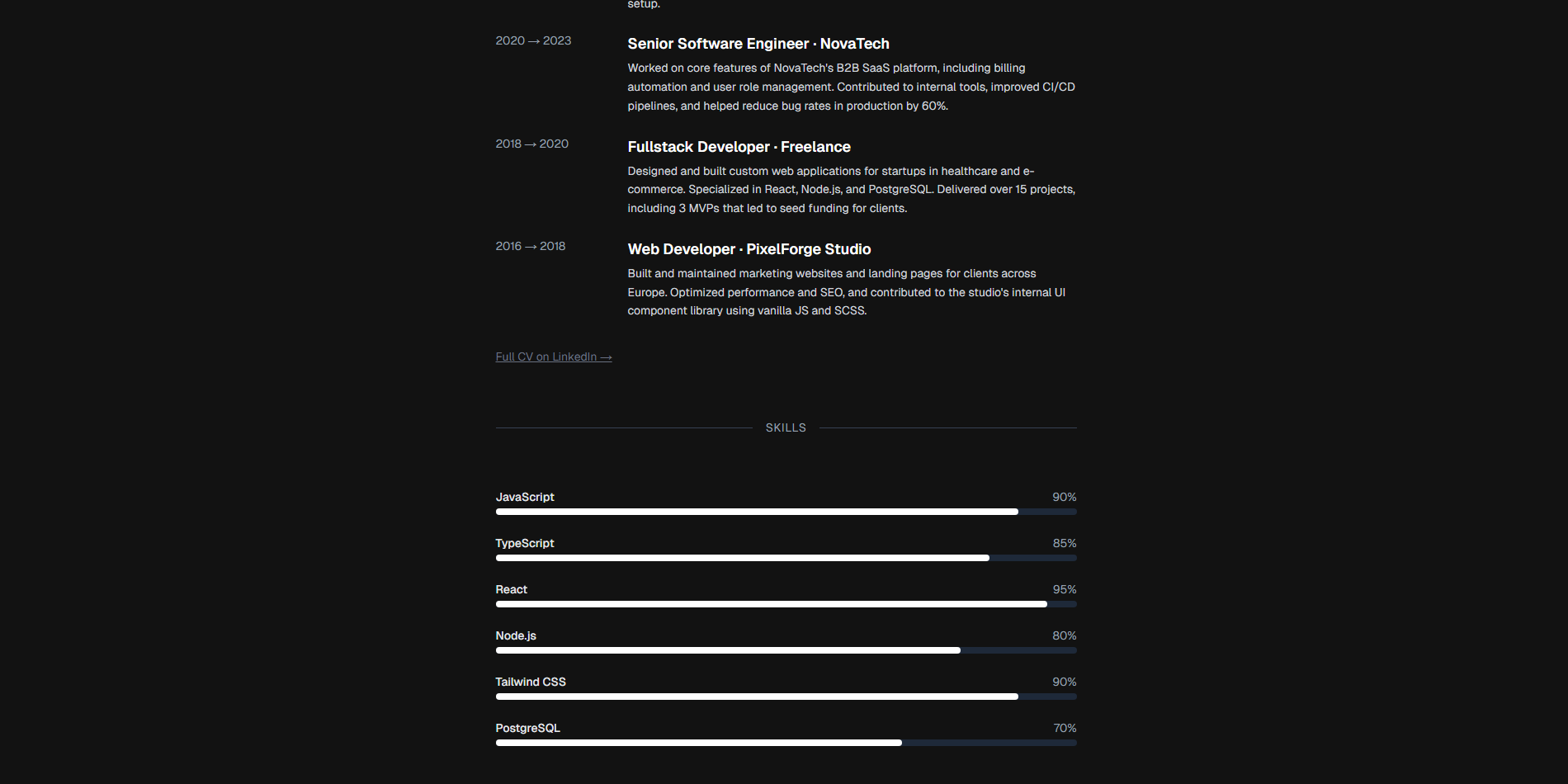
Task: Open the Full CV on LinkedIn link
Action: click(x=554, y=357)
